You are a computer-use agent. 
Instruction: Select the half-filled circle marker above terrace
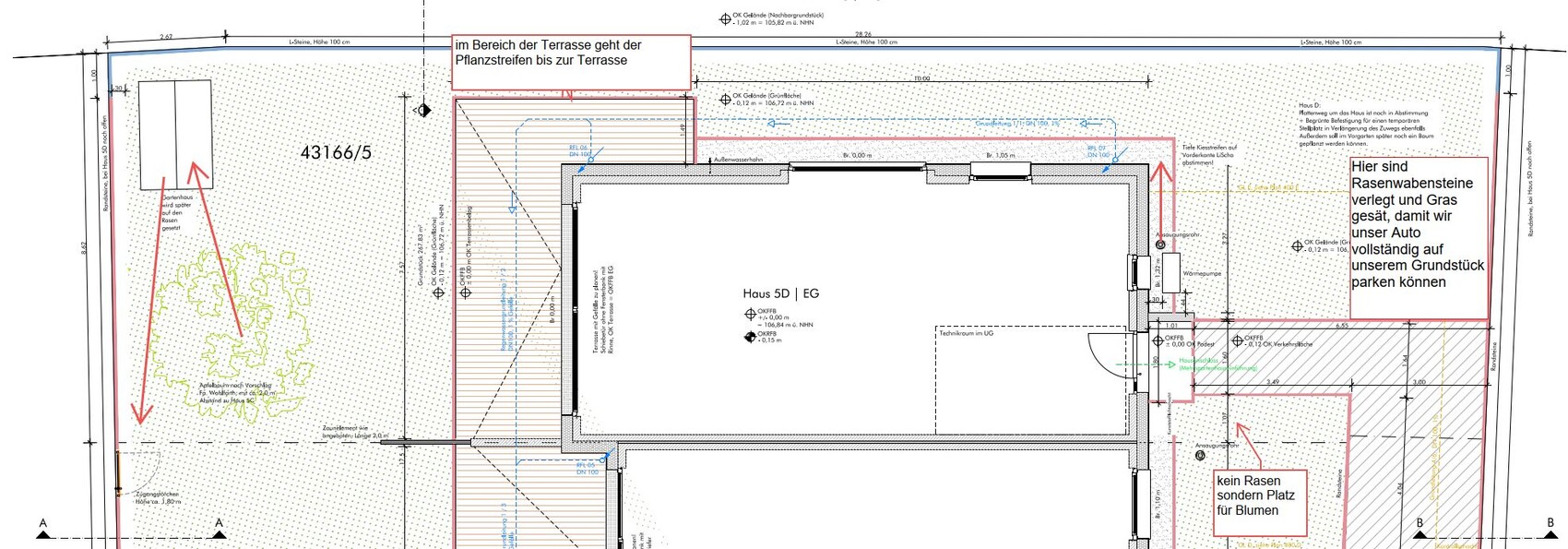(423, 110)
